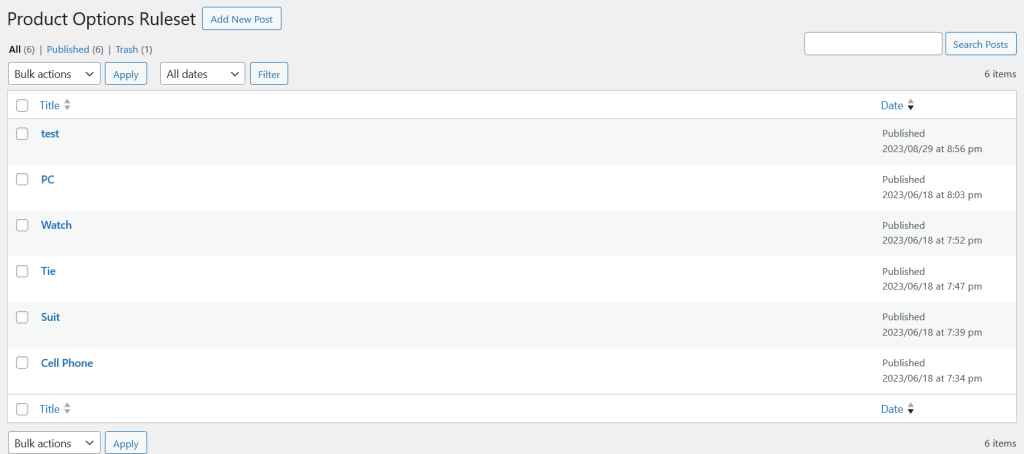Click the Add New Post button

click(x=241, y=19)
